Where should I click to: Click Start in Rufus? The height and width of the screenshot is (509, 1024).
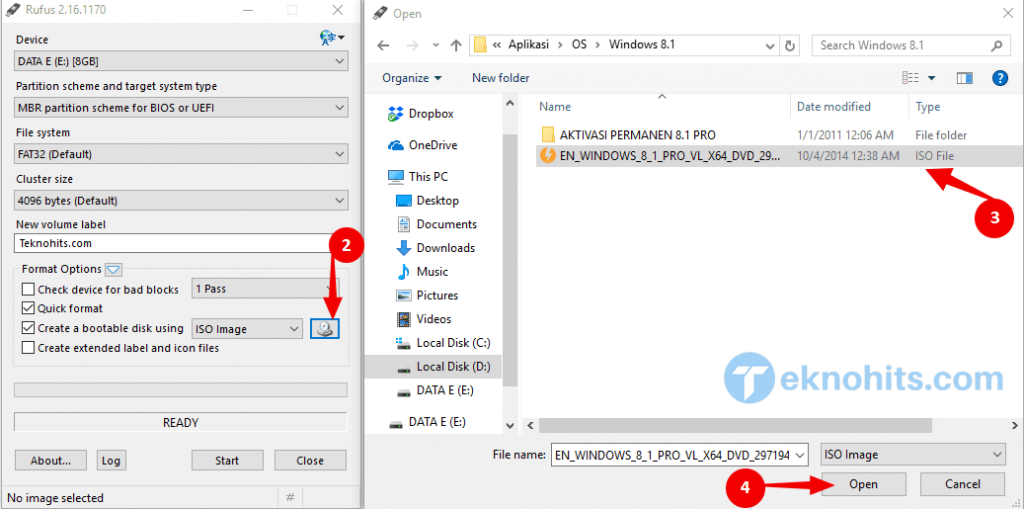pyautogui.click(x=227, y=460)
